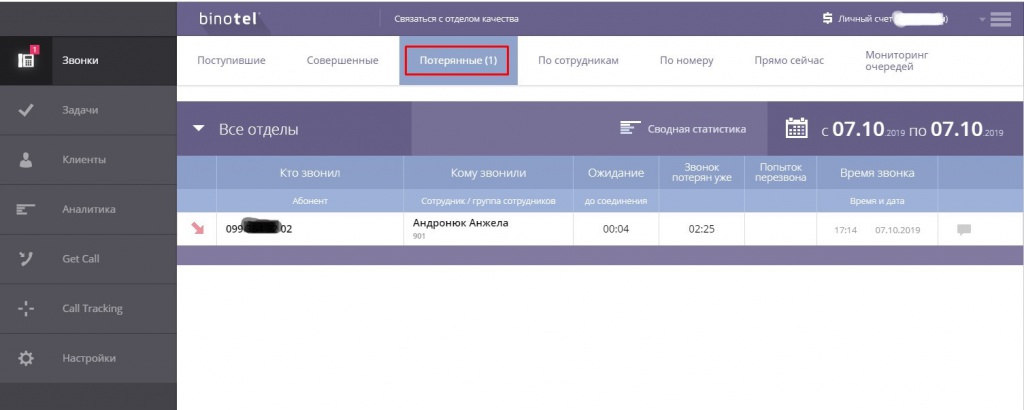Open the По номеру tab
The width and height of the screenshot is (1024, 410).
point(686,61)
